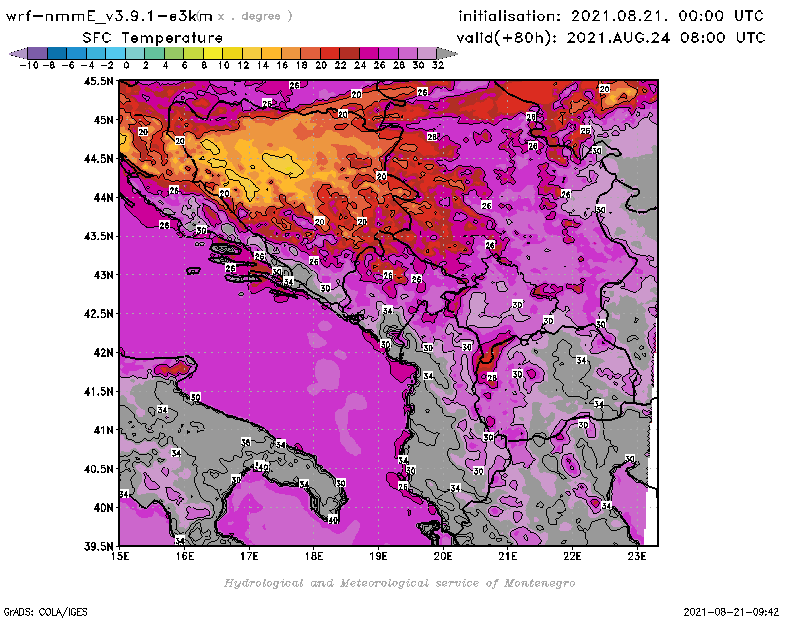Click the green 2 to 4 legend swatch

pyautogui.click(x=155, y=53)
